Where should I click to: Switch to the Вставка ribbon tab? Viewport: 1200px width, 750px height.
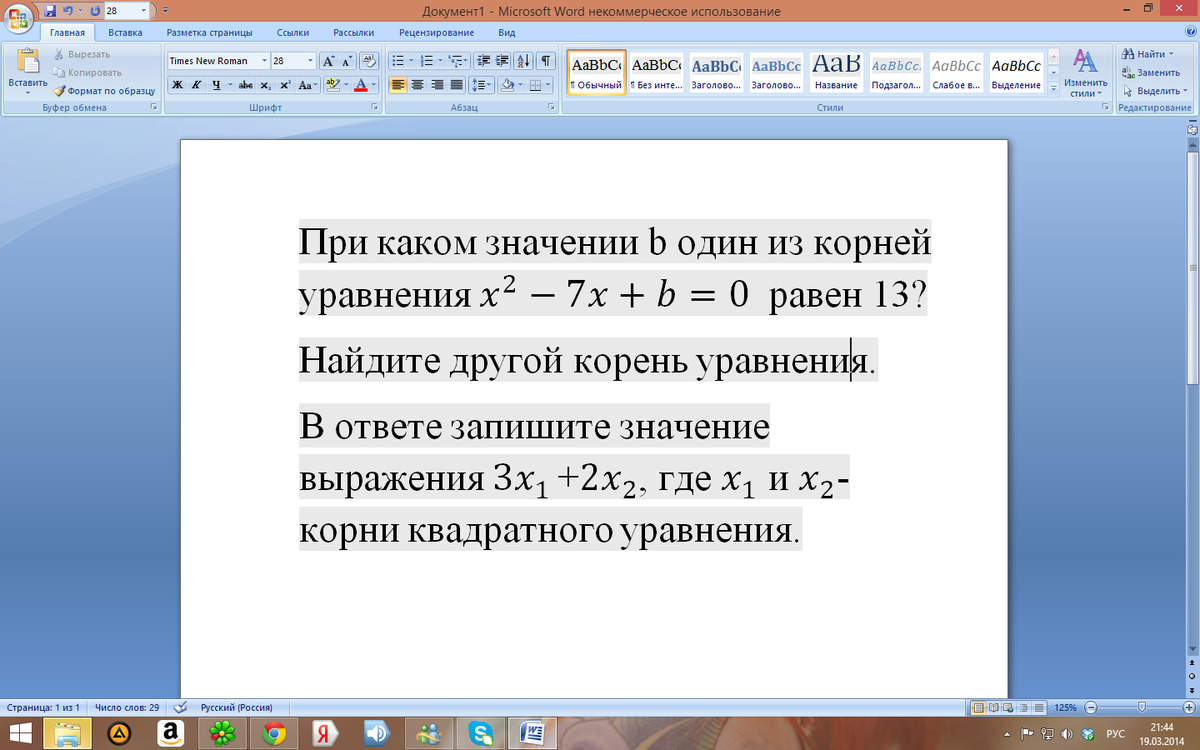coord(125,33)
